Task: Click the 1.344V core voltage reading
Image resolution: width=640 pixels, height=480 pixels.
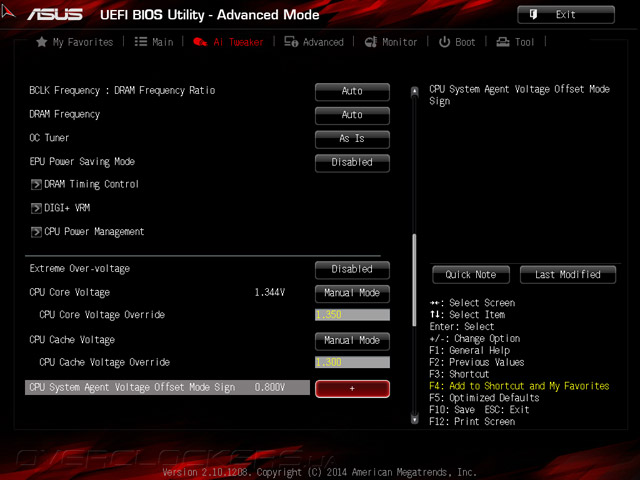Action: coord(270,292)
